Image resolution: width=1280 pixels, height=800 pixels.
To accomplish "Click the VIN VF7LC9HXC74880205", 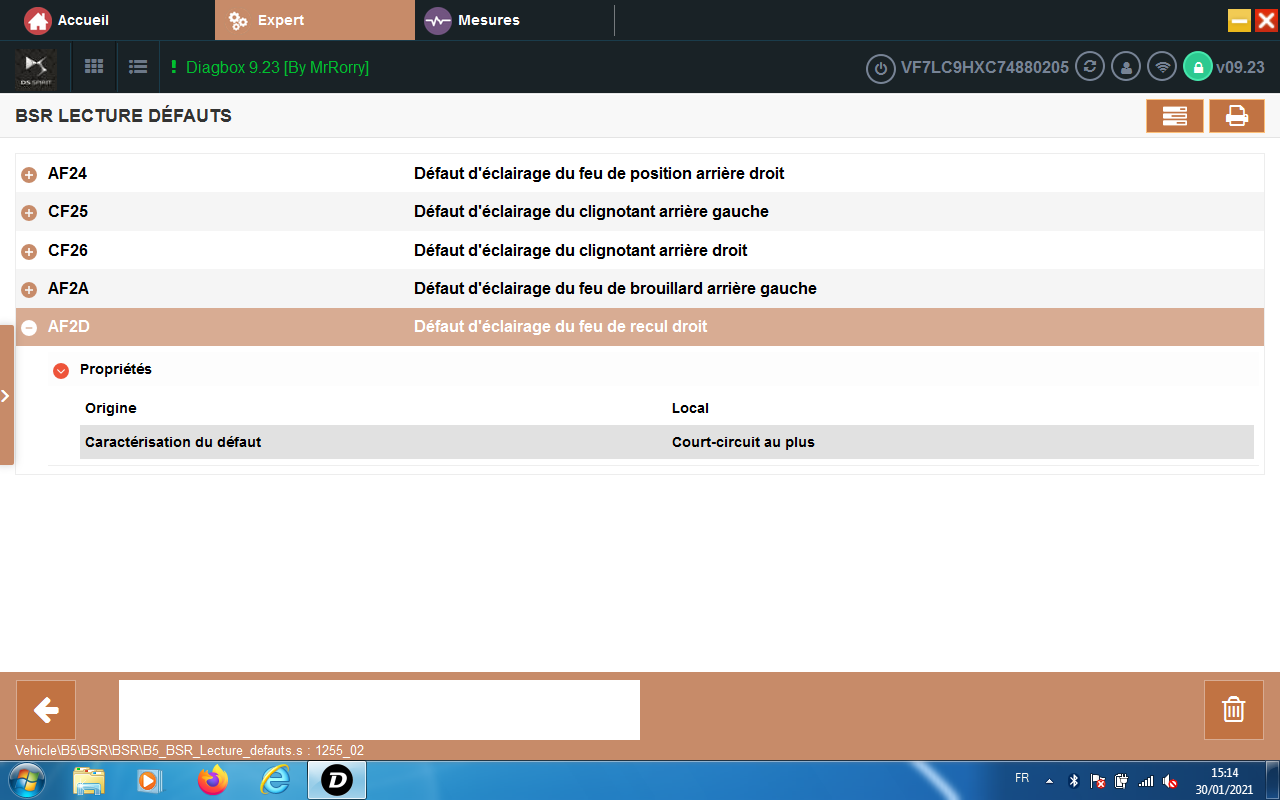I will pos(985,68).
